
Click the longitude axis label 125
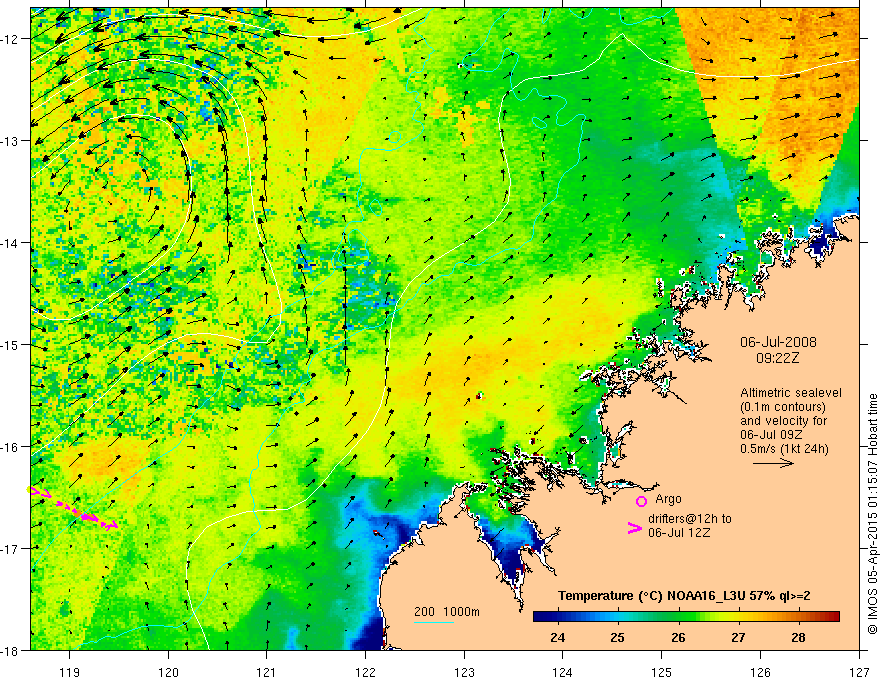point(662,672)
